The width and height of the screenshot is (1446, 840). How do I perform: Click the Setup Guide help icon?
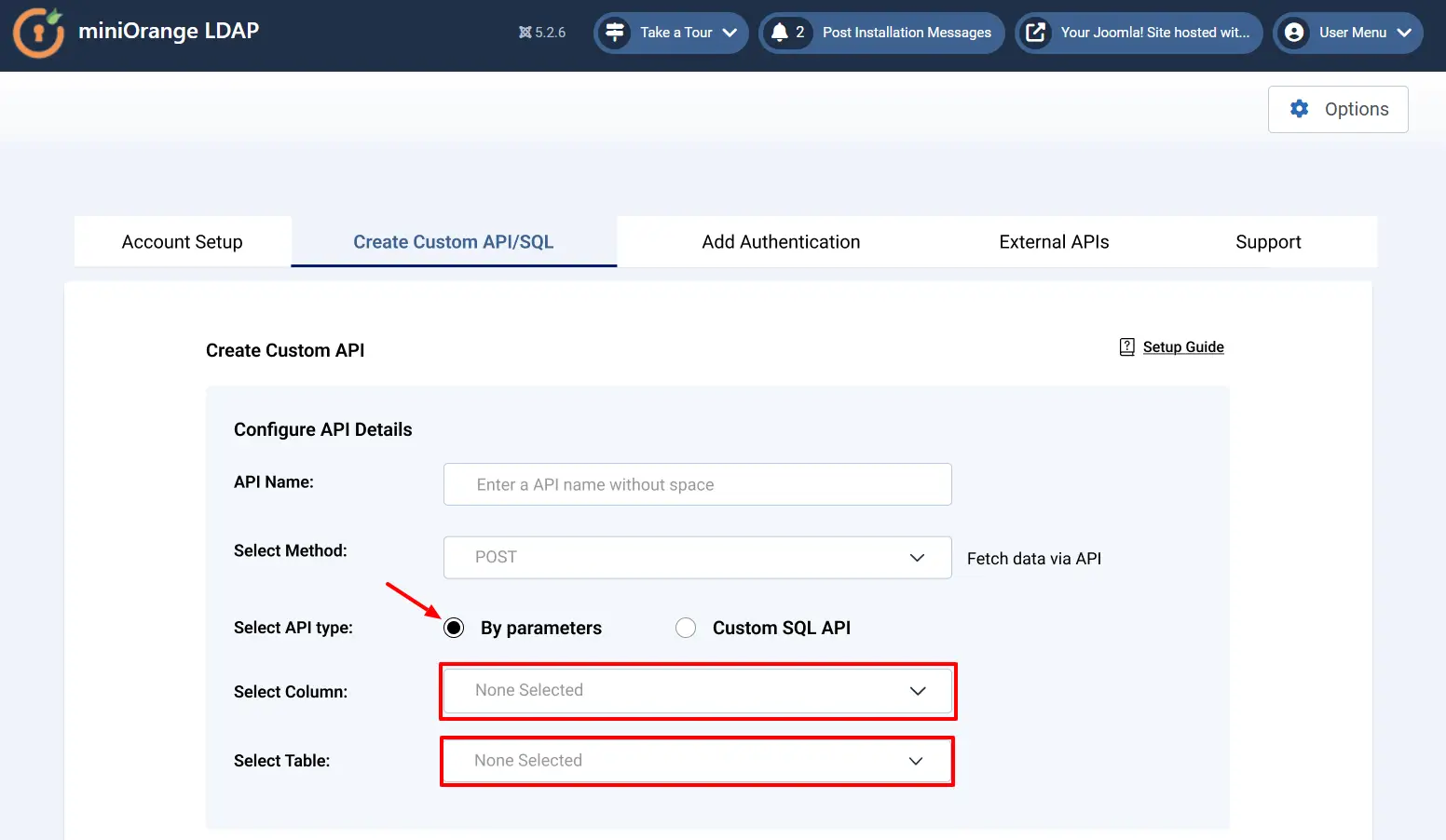1126,347
